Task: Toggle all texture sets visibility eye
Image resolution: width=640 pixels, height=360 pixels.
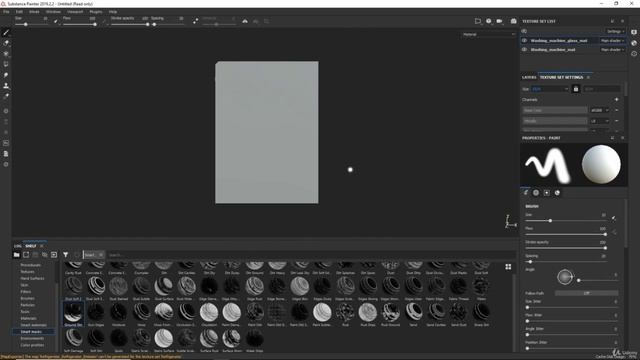Action: [x=524, y=31]
